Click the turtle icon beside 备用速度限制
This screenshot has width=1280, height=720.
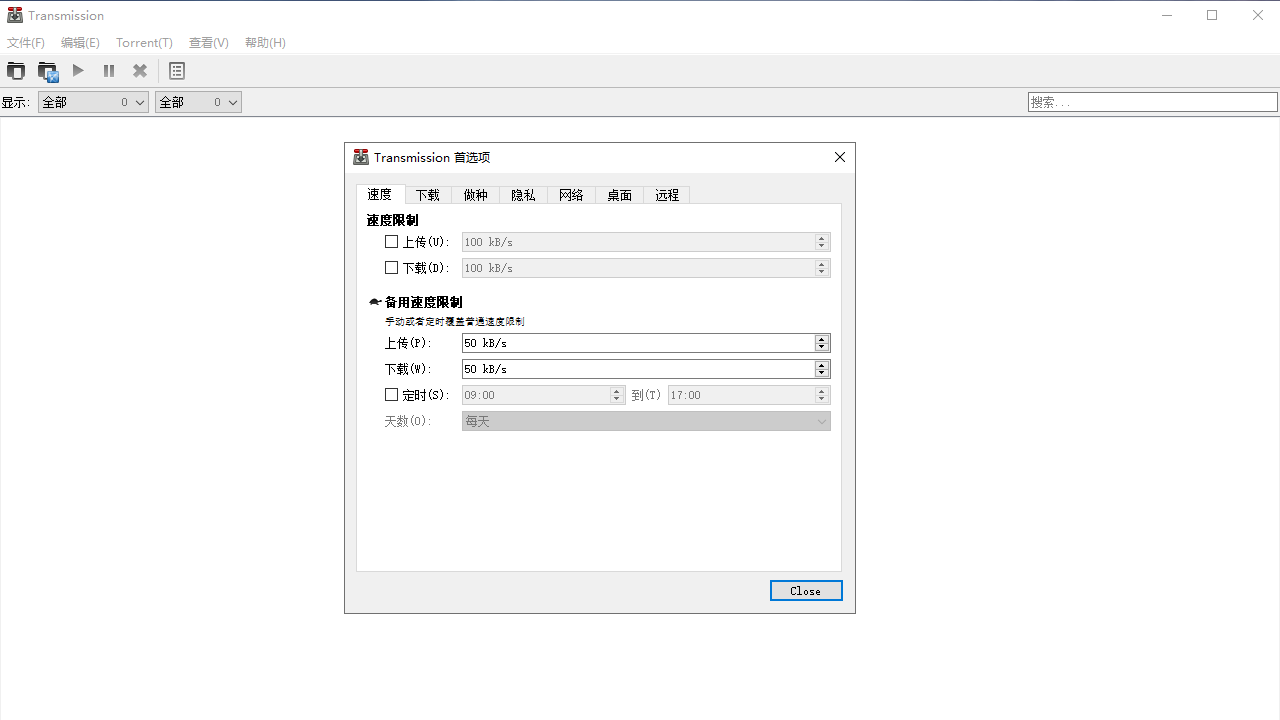tap(374, 301)
